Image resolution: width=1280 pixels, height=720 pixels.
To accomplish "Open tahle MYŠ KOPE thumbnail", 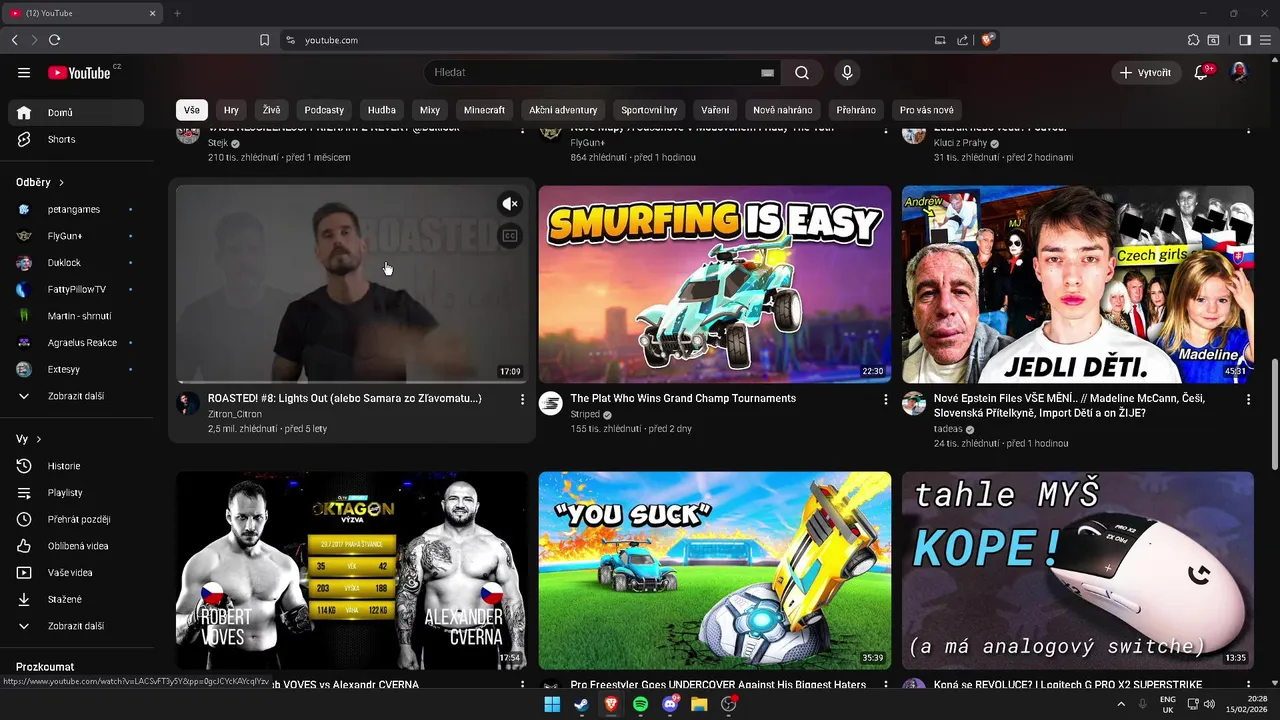I will coord(1078,570).
